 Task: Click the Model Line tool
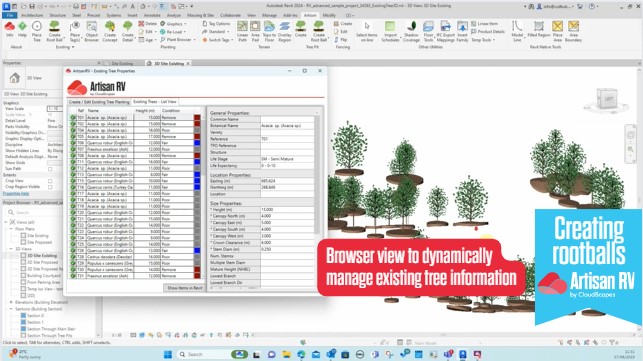517,32
